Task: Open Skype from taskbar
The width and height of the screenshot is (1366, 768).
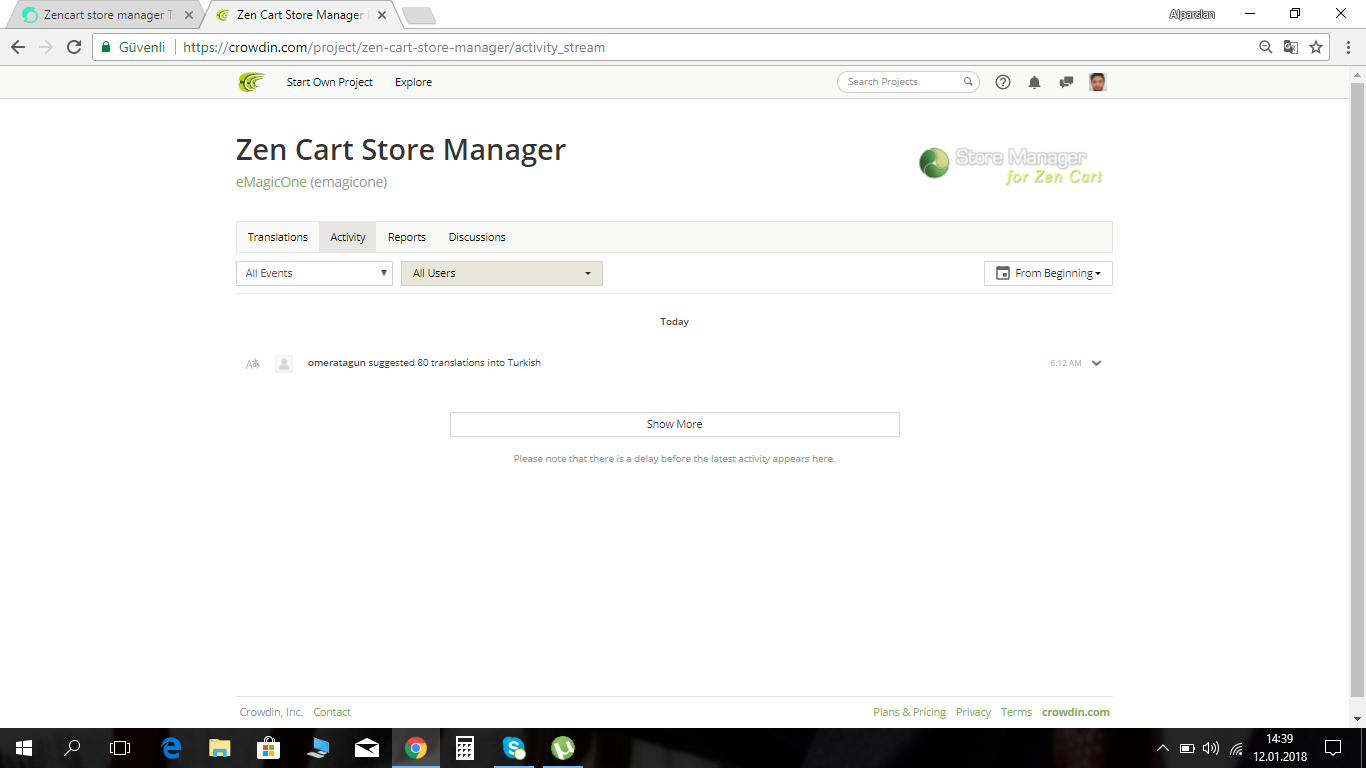Action: pyautogui.click(x=514, y=748)
